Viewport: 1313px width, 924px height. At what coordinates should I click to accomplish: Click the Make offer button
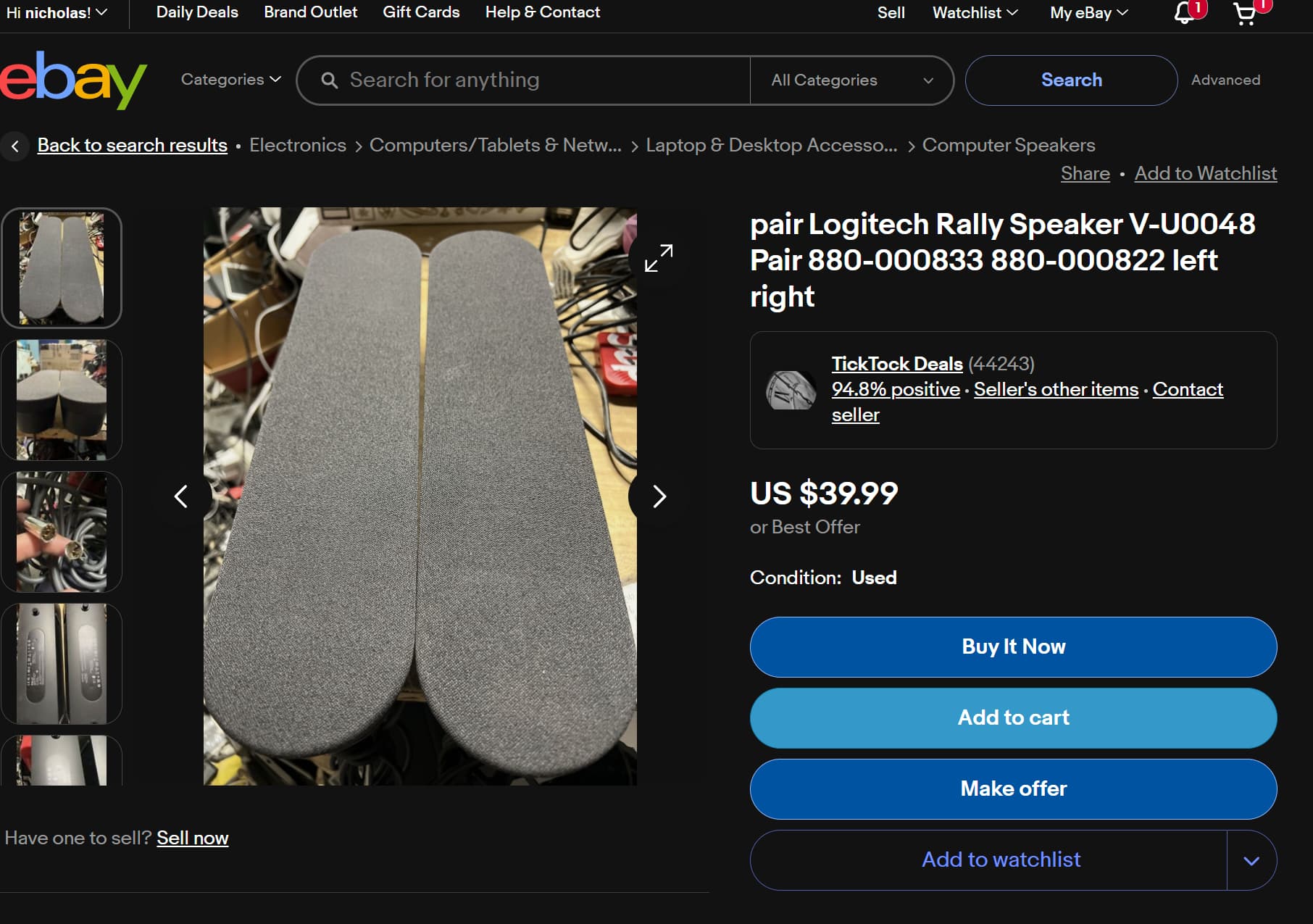pos(1013,788)
